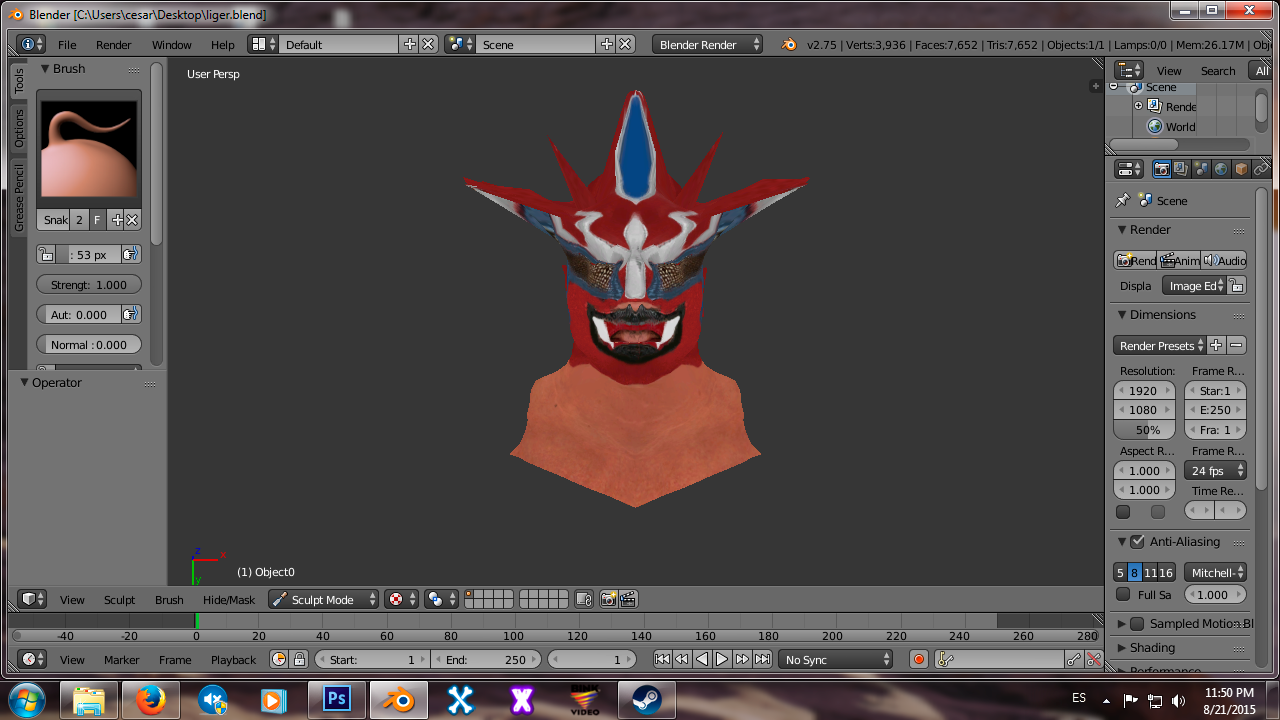
Task: Delete the Default screen layout
Action: [x=428, y=44]
